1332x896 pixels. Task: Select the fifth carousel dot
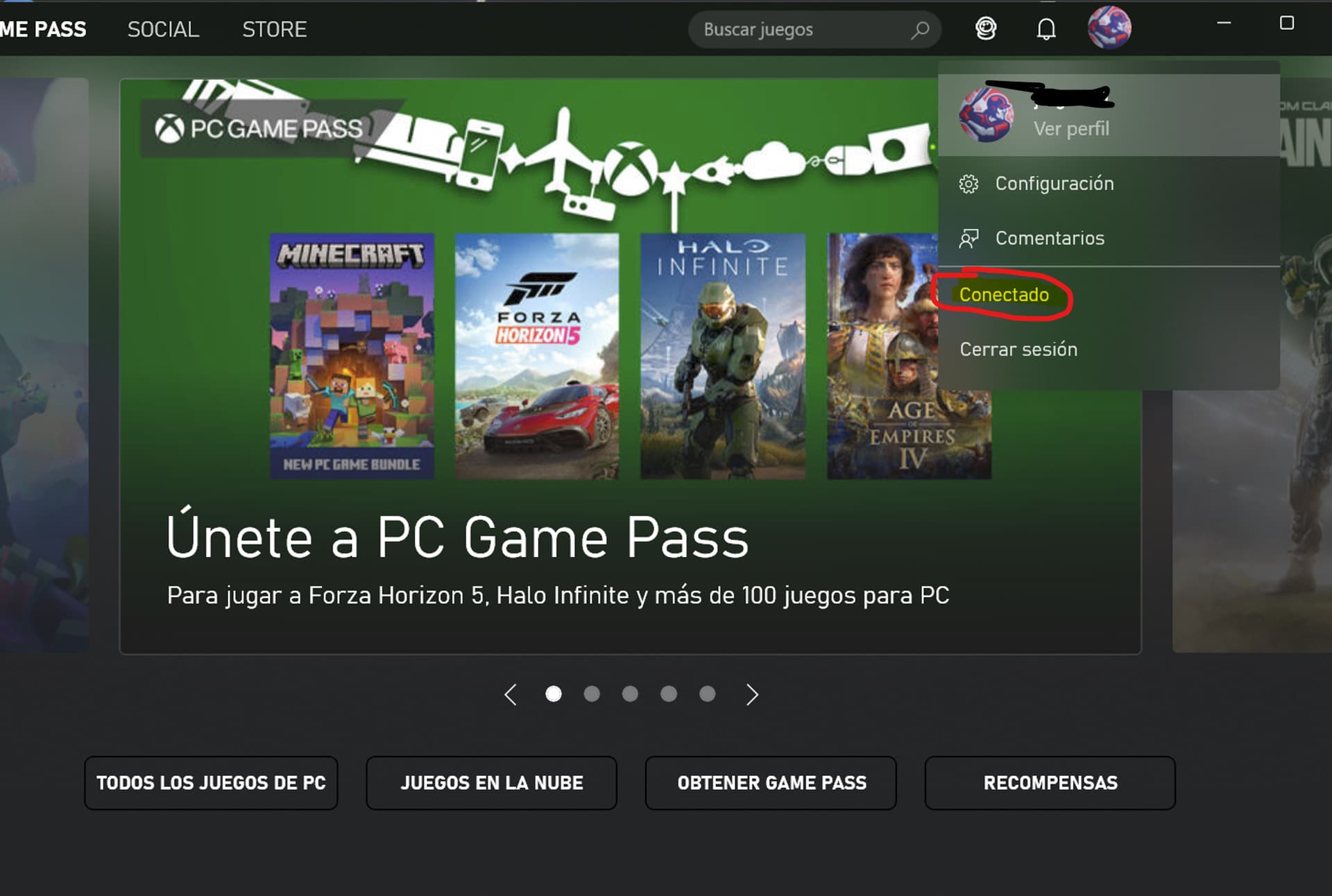point(707,694)
